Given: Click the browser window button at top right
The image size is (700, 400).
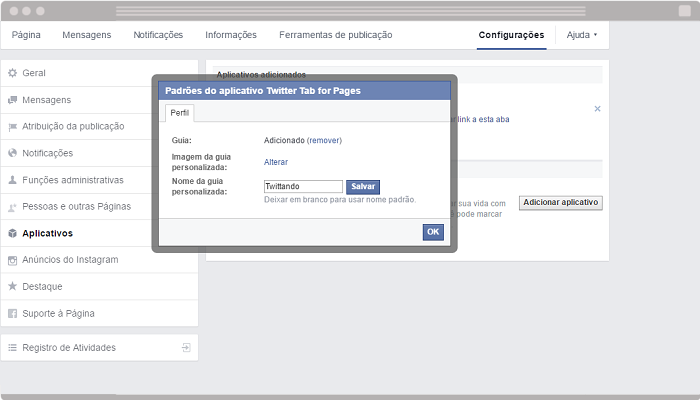Looking at the screenshot, I should click(685, 11).
